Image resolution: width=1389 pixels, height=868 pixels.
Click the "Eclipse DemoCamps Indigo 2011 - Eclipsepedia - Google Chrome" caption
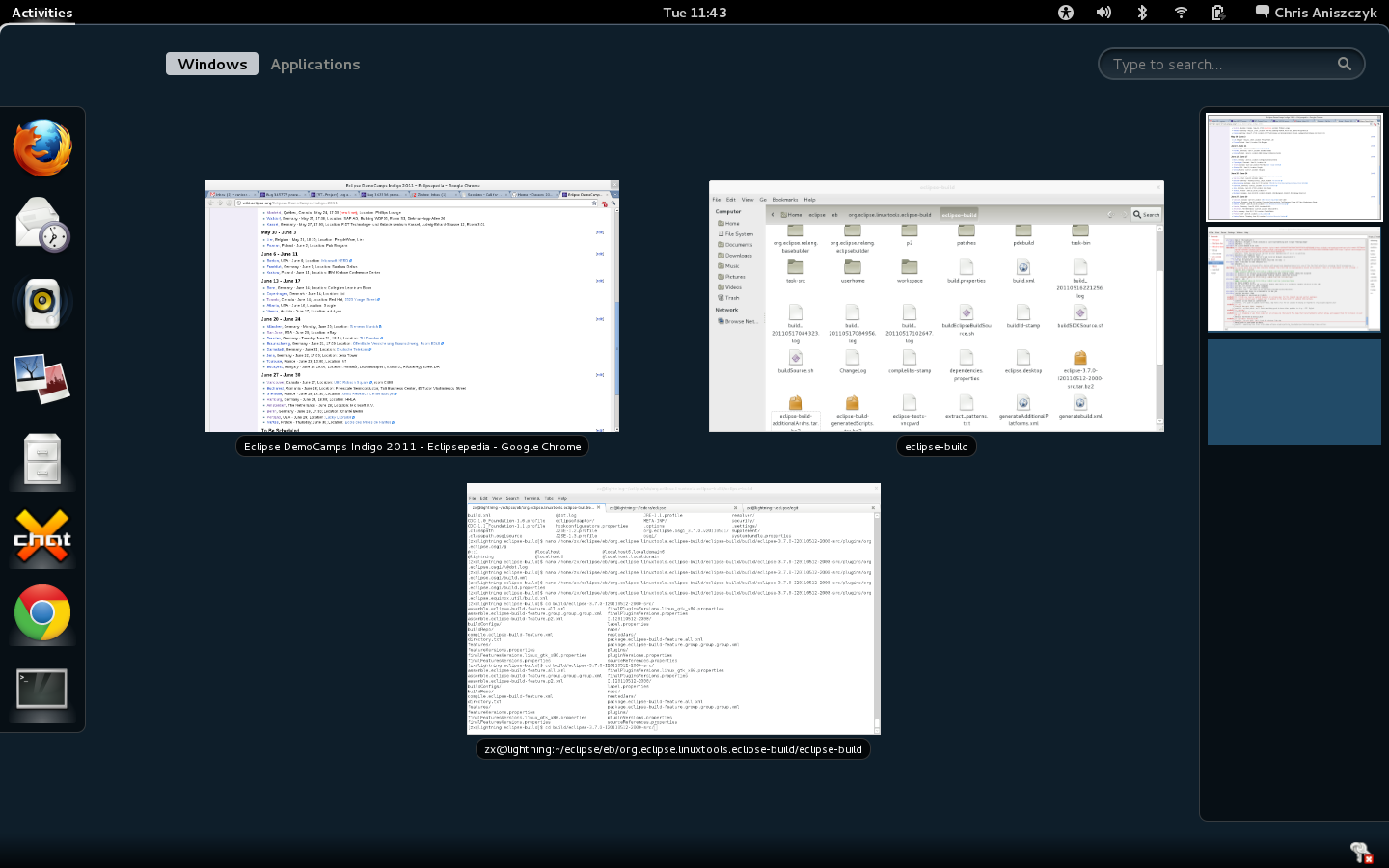(412, 447)
